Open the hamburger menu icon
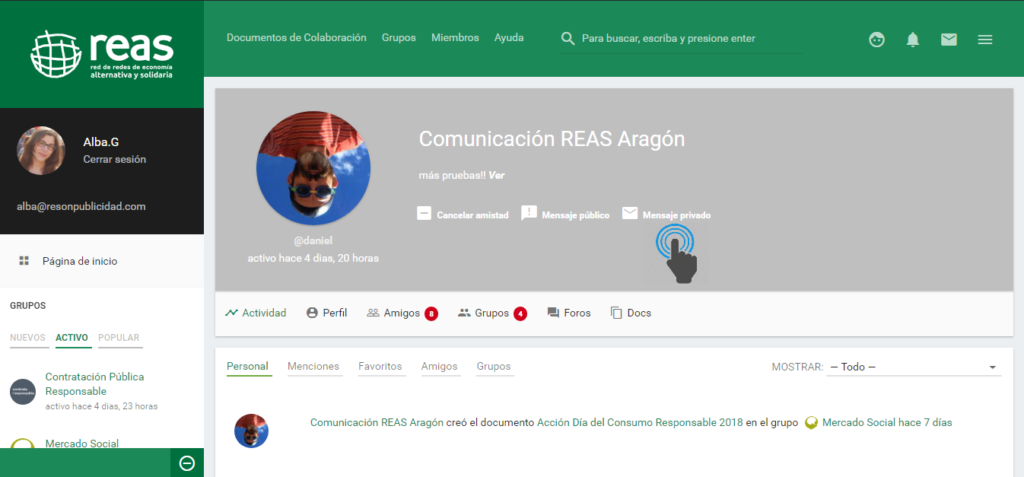 click(984, 40)
